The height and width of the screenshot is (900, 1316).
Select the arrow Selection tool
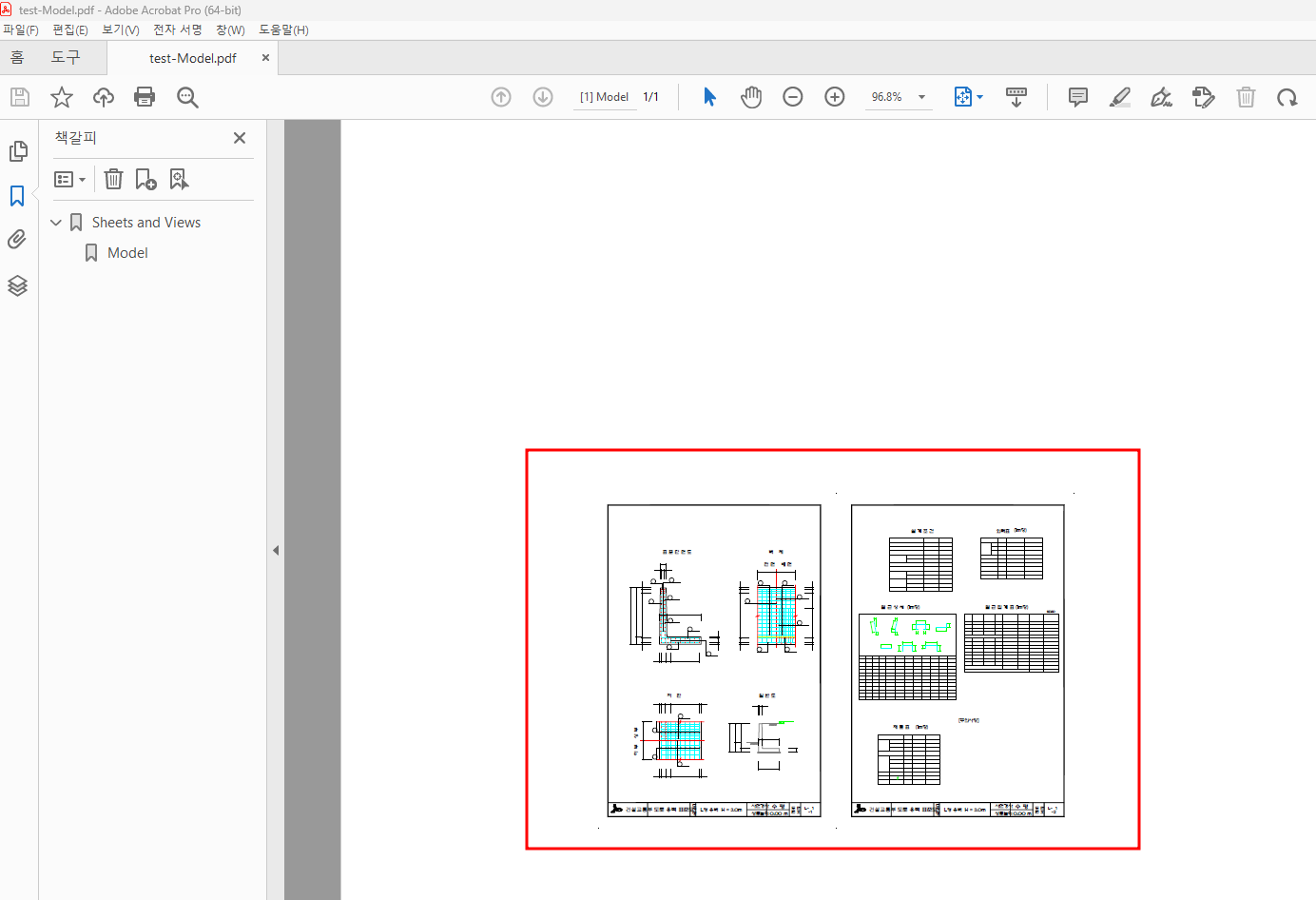pyautogui.click(x=708, y=96)
